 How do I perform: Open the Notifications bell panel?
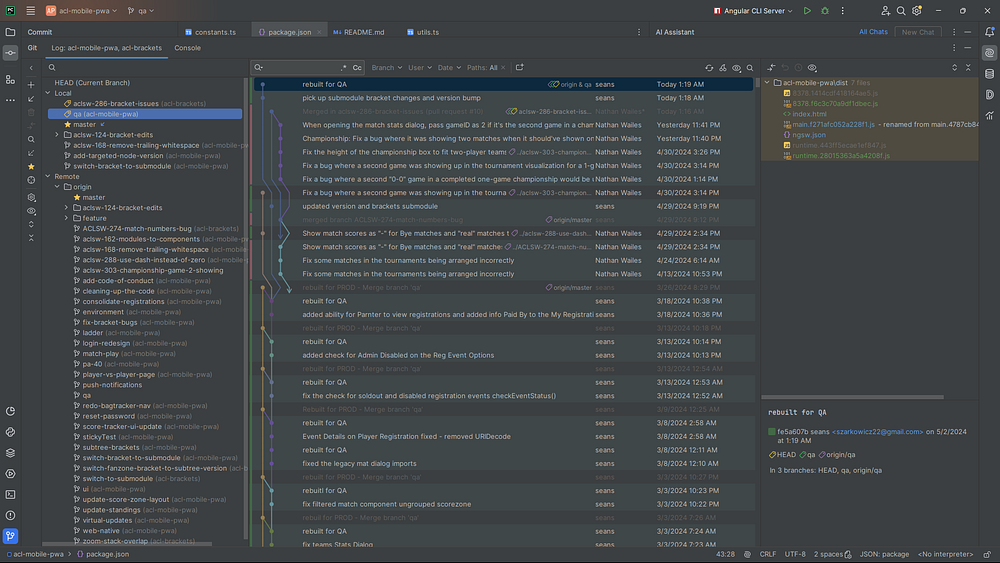point(989,32)
